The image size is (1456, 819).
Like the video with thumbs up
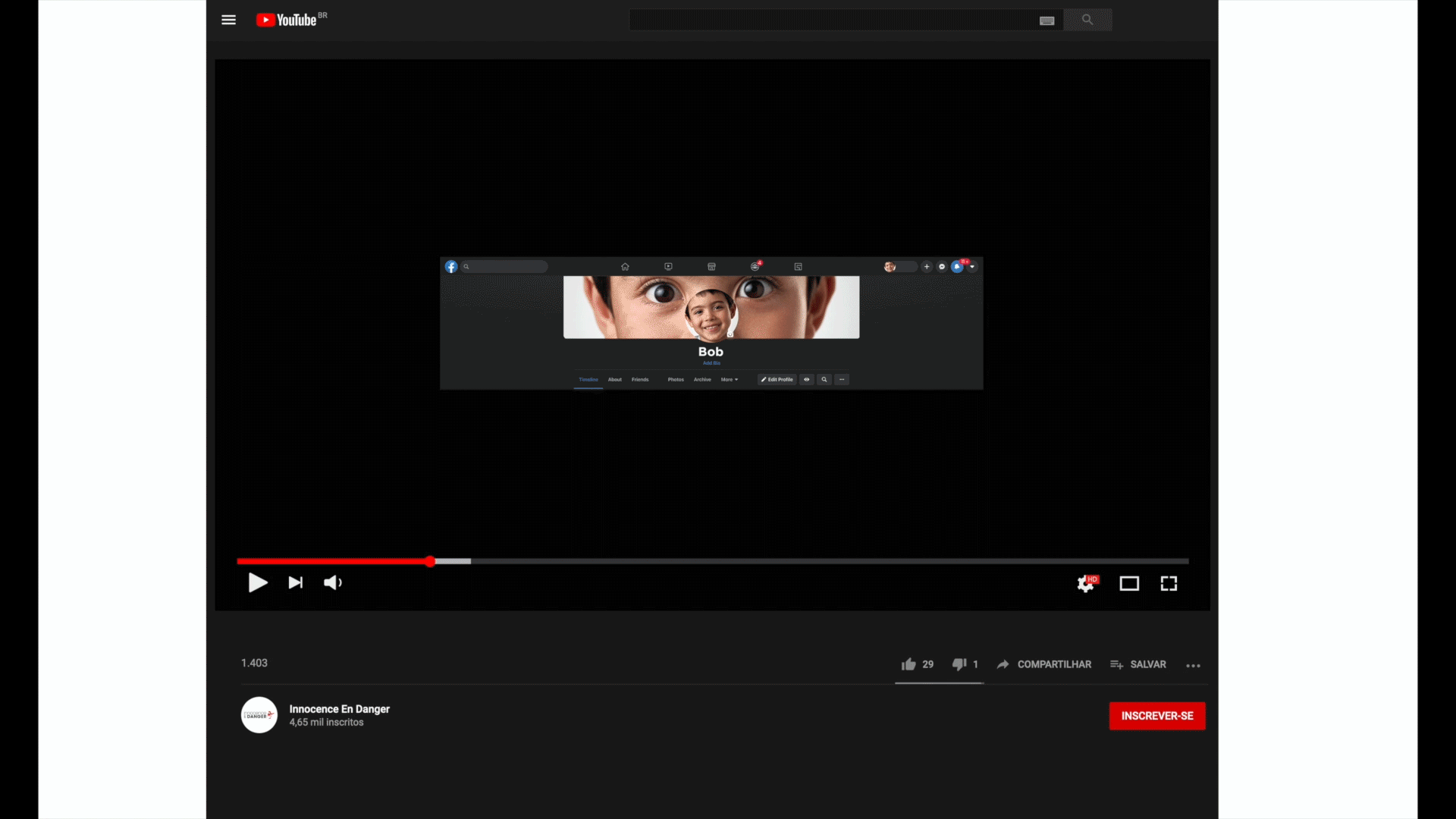(917, 664)
